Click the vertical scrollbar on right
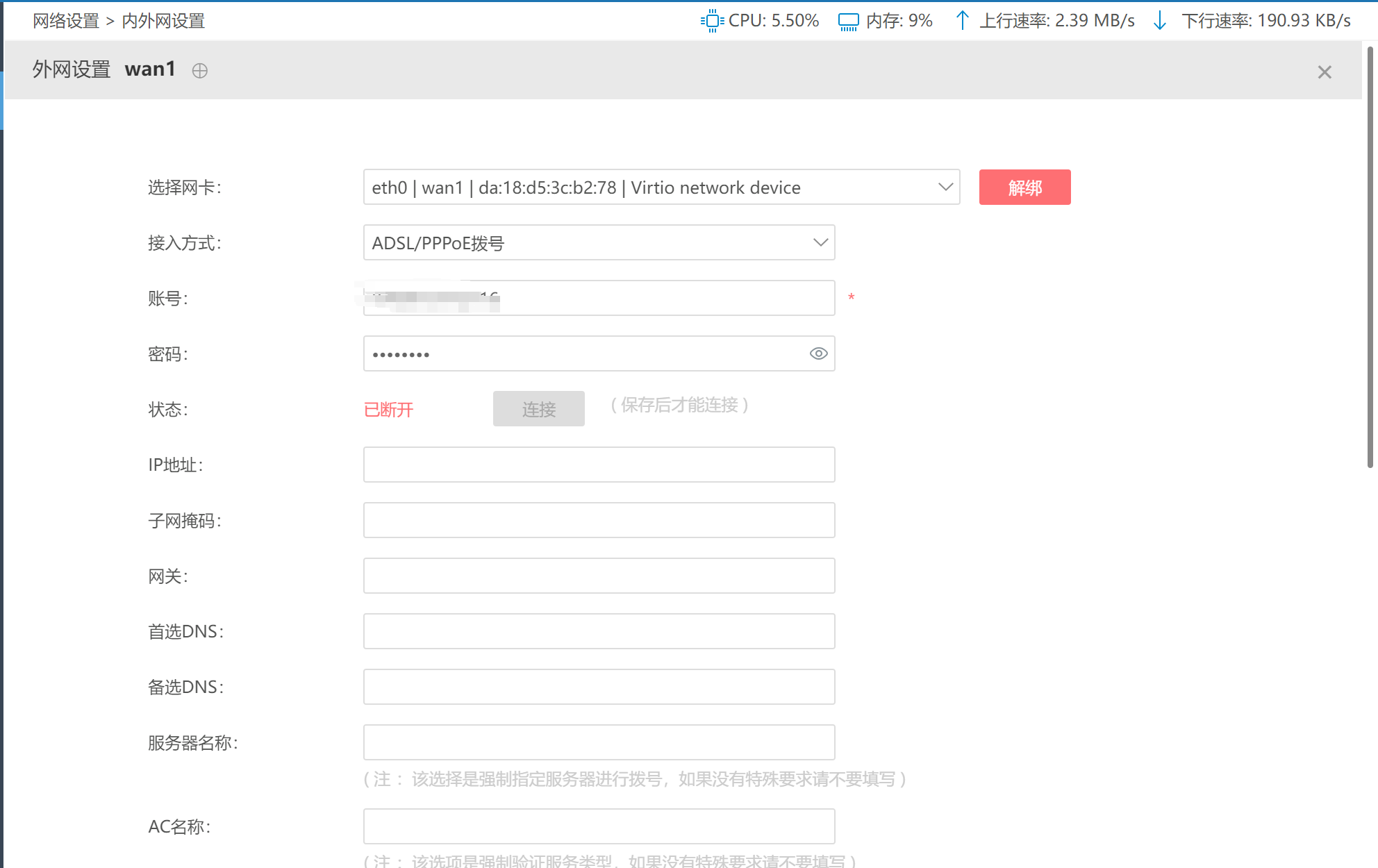The width and height of the screenshot is (1378, 868). [1370, 257]
